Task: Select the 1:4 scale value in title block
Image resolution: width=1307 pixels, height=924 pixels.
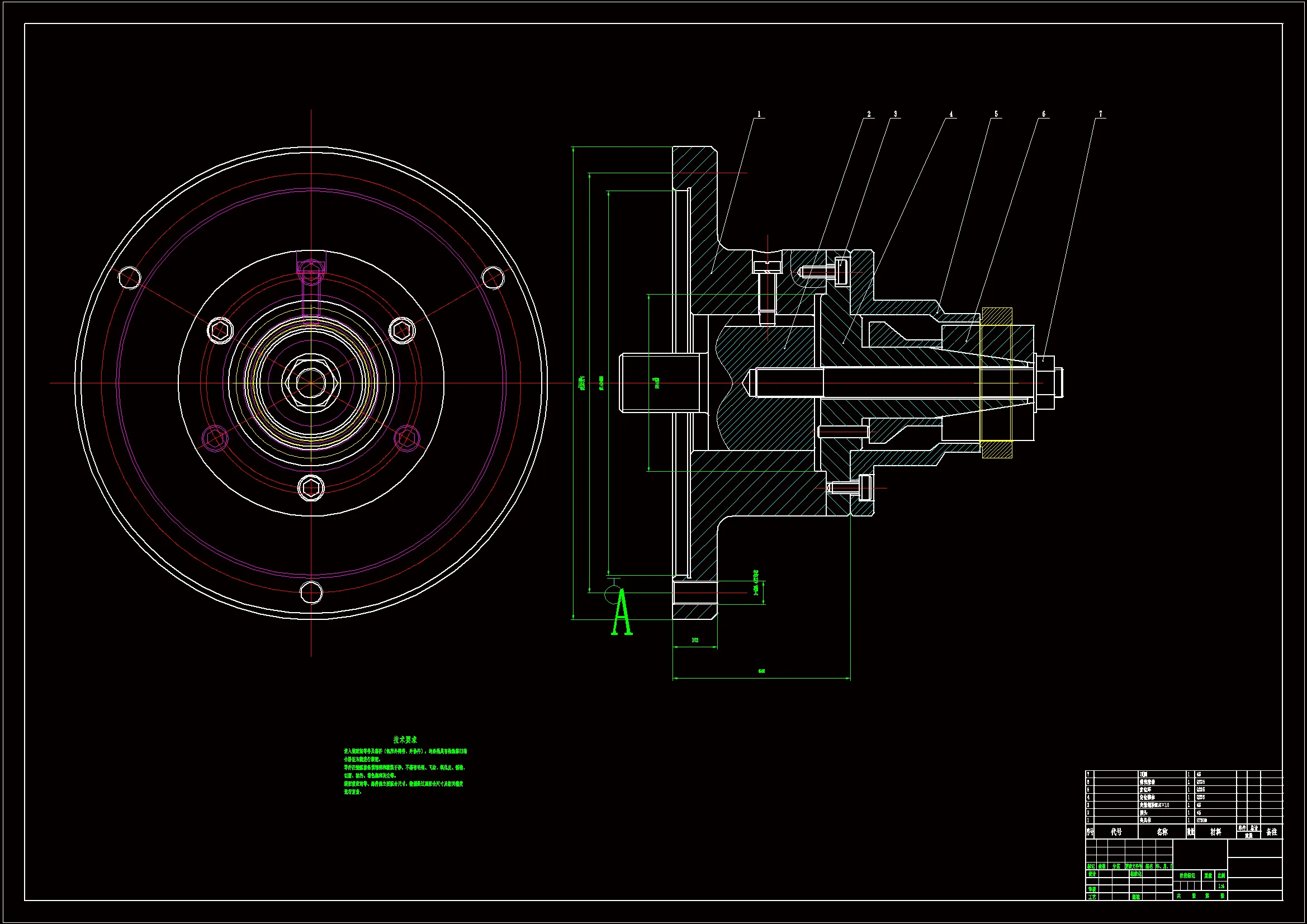Action: [x=1220, y=887]
